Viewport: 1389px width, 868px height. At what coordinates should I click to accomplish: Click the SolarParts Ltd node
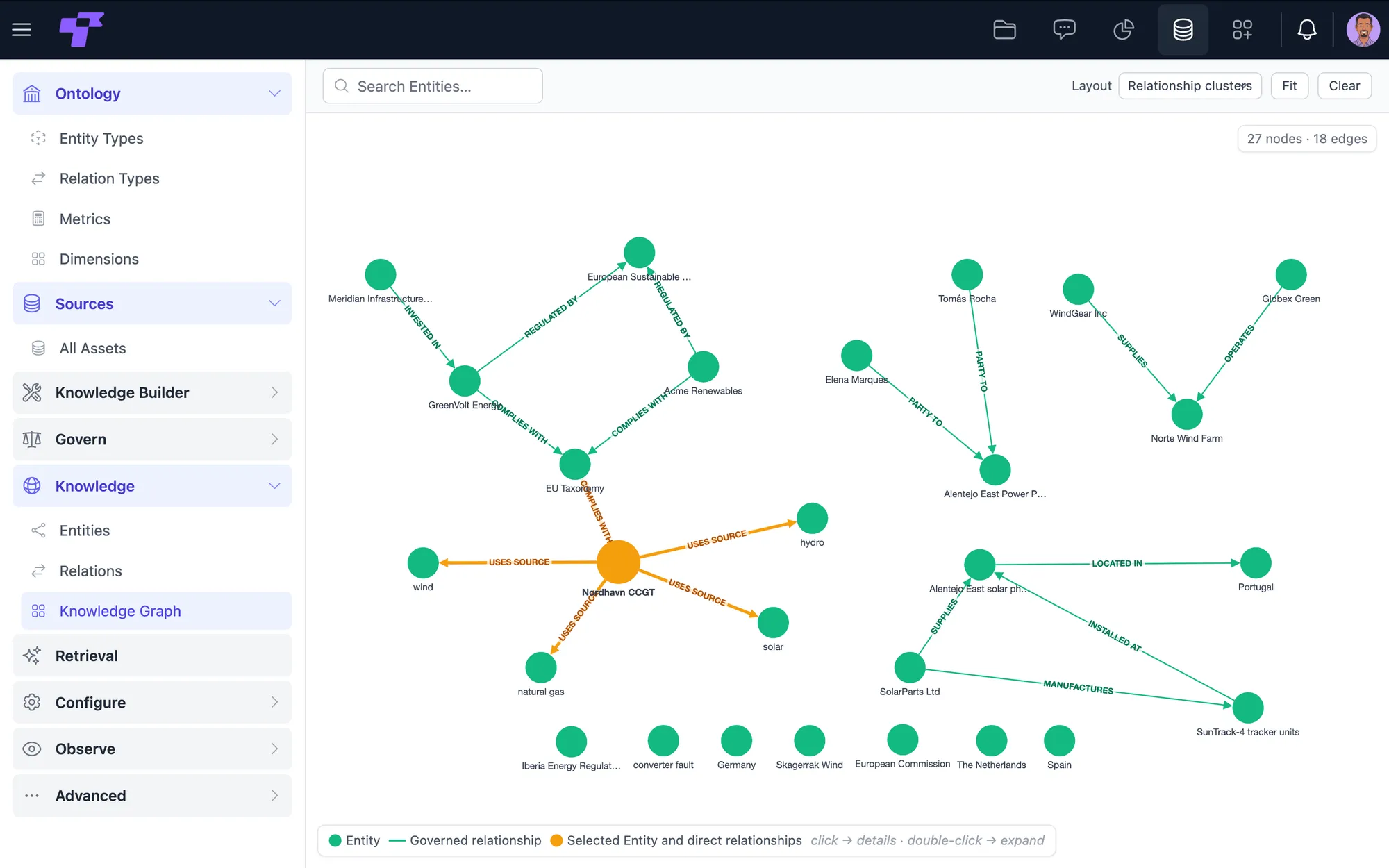[x=910, y=667]
